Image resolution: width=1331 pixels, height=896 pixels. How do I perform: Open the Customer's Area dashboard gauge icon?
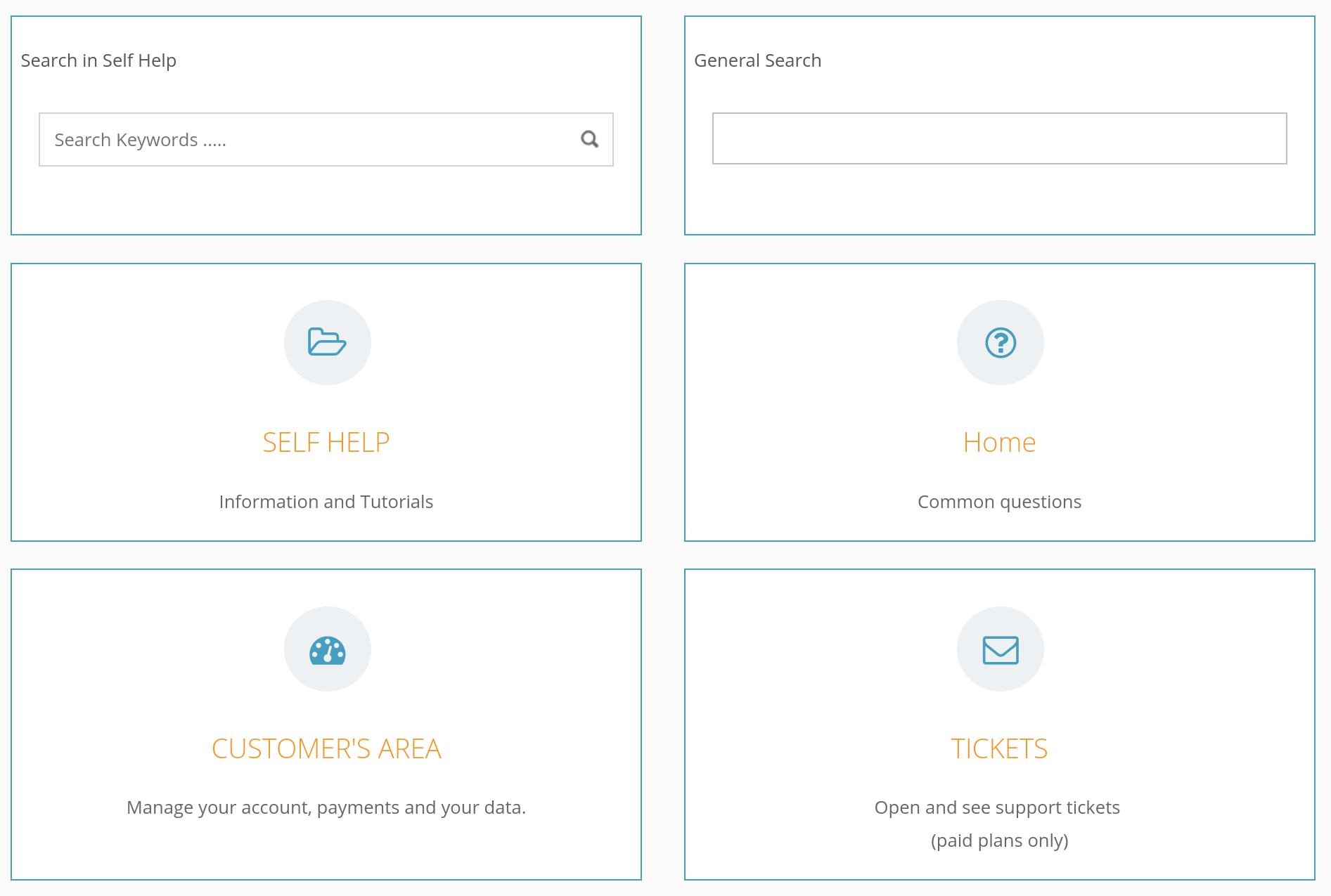click(x=327, y=650)
